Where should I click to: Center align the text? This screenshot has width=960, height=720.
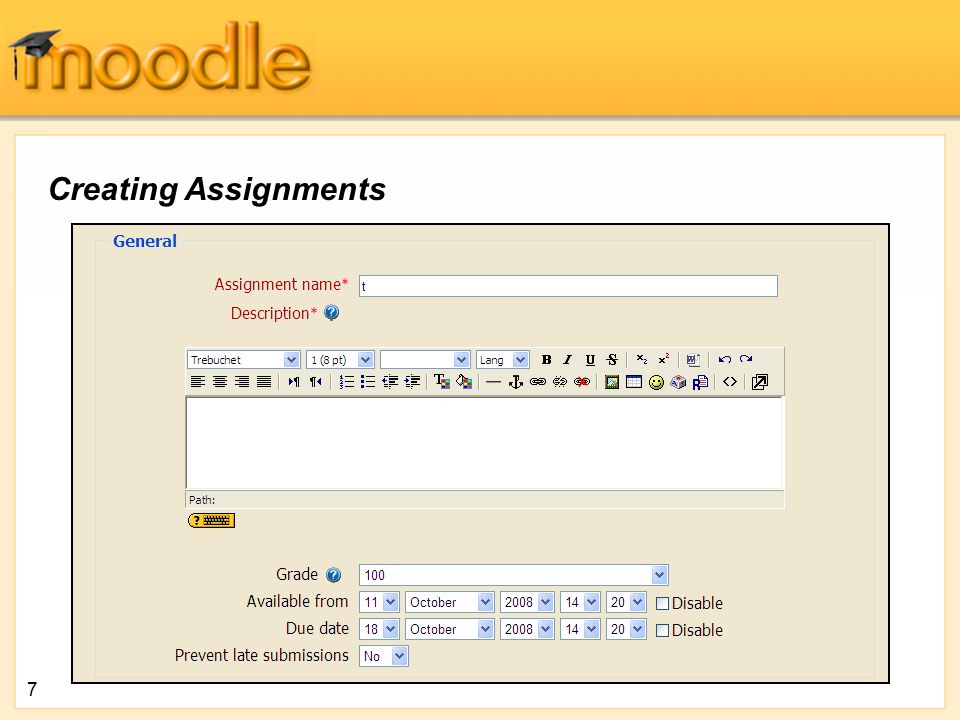[x=219, y=382]
